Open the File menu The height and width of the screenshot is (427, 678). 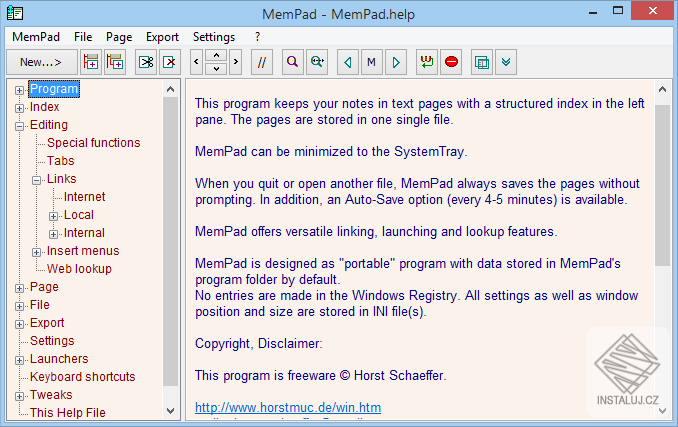click(83, 37)
